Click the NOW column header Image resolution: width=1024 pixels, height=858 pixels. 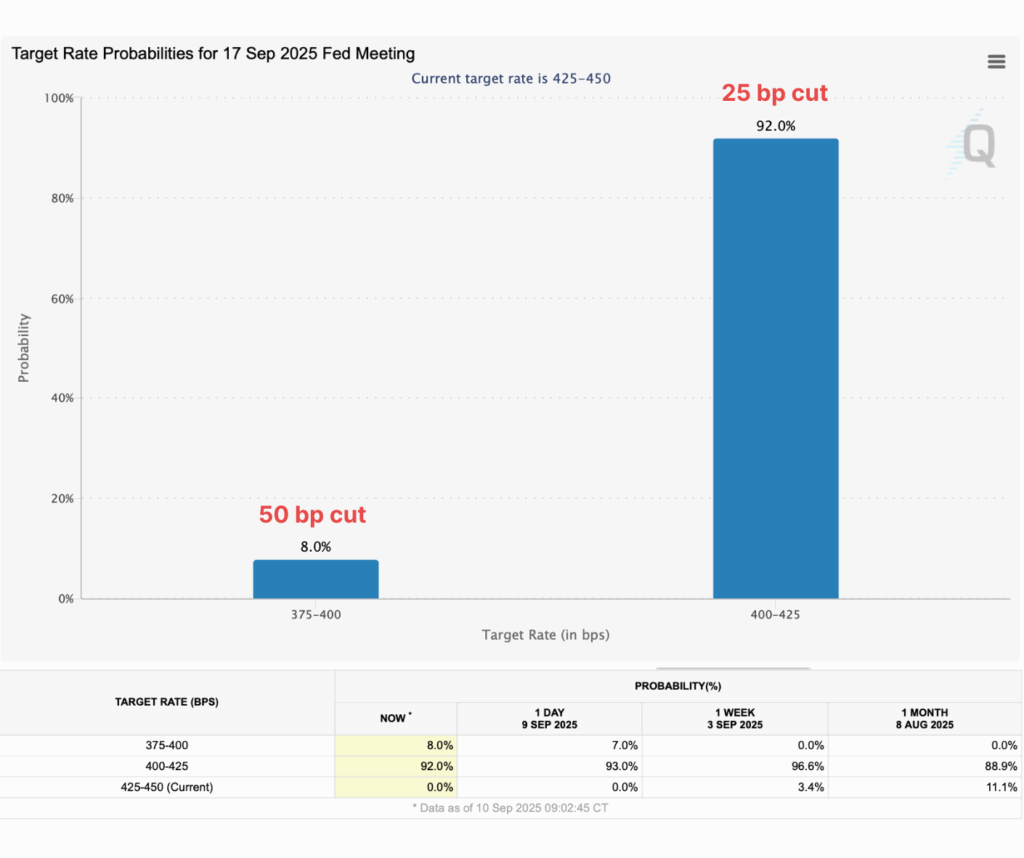click(x=396, y=718)
